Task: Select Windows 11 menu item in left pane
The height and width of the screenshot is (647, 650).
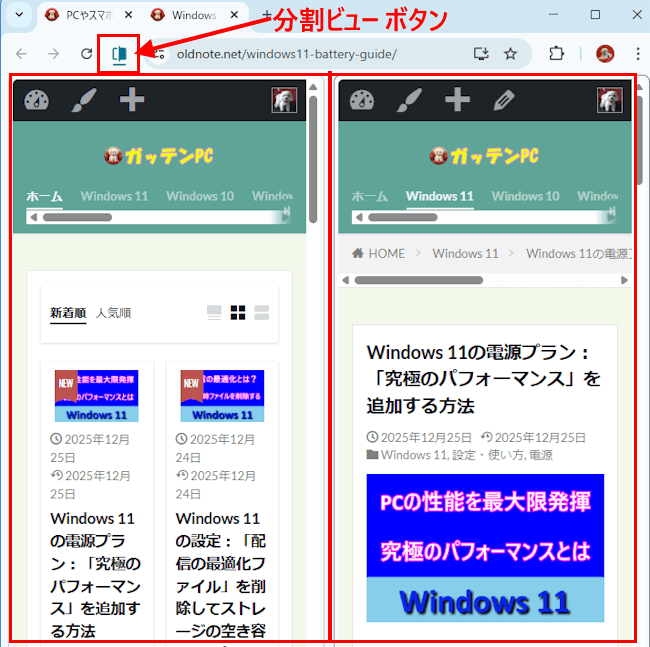Action: 114,196
